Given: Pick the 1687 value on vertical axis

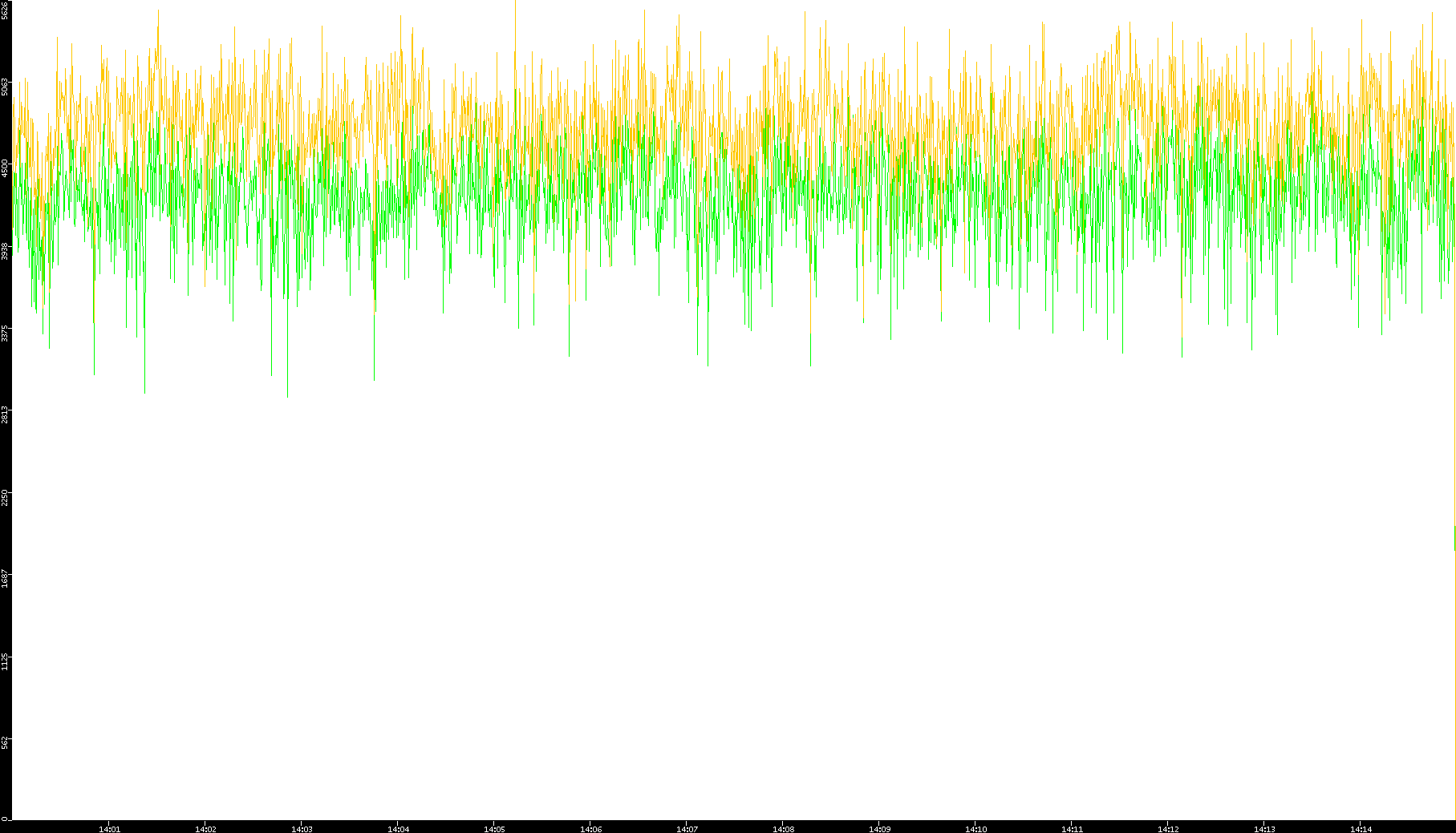Looking at the screenshot, I should [x=5, y=579].
